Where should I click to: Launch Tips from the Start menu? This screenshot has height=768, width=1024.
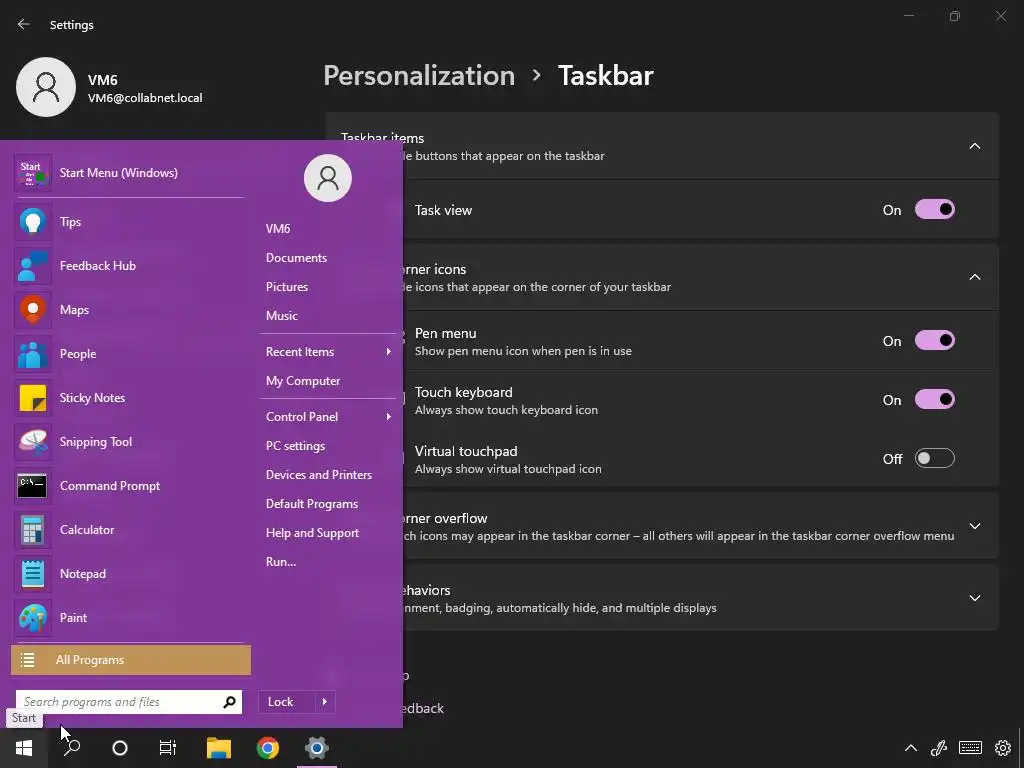pos(129,222)
